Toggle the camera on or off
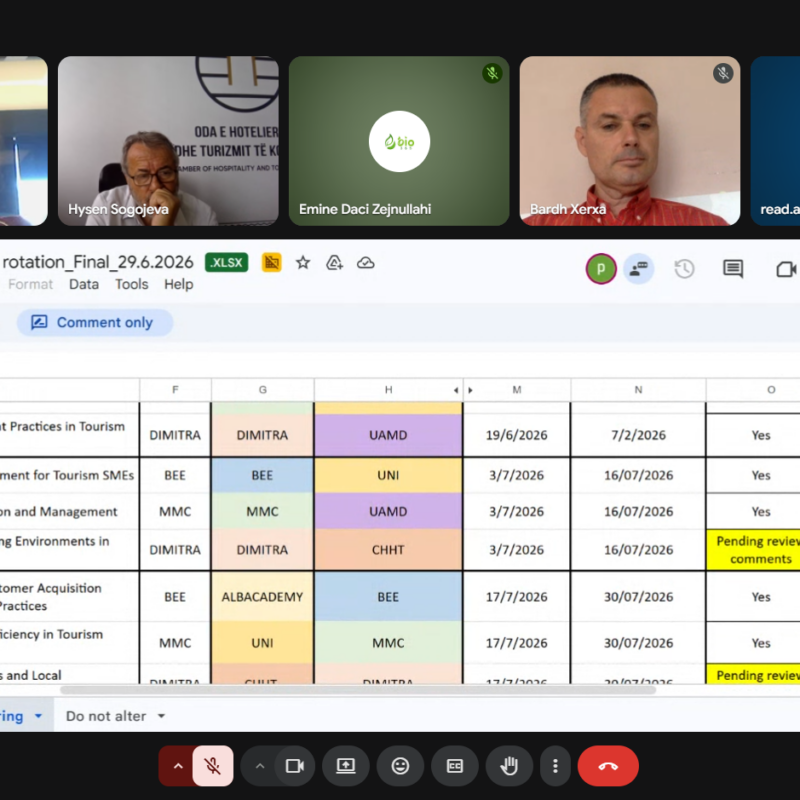Screen dimensions: 800x800 (294, 766)
